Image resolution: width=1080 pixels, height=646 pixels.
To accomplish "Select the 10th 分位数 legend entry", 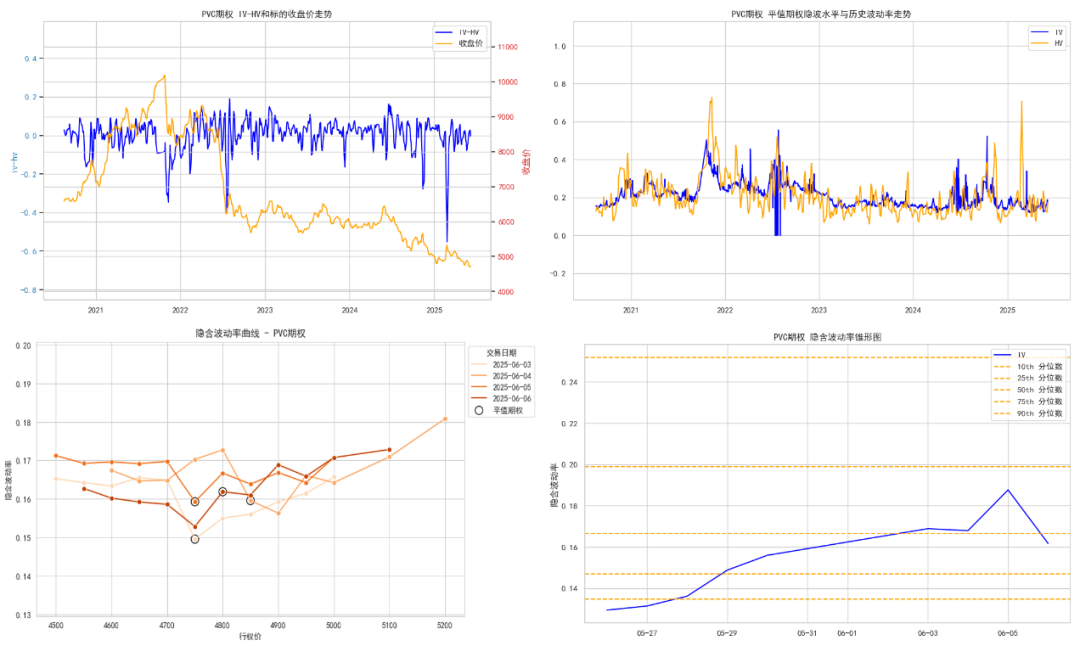I will 1028,366.
